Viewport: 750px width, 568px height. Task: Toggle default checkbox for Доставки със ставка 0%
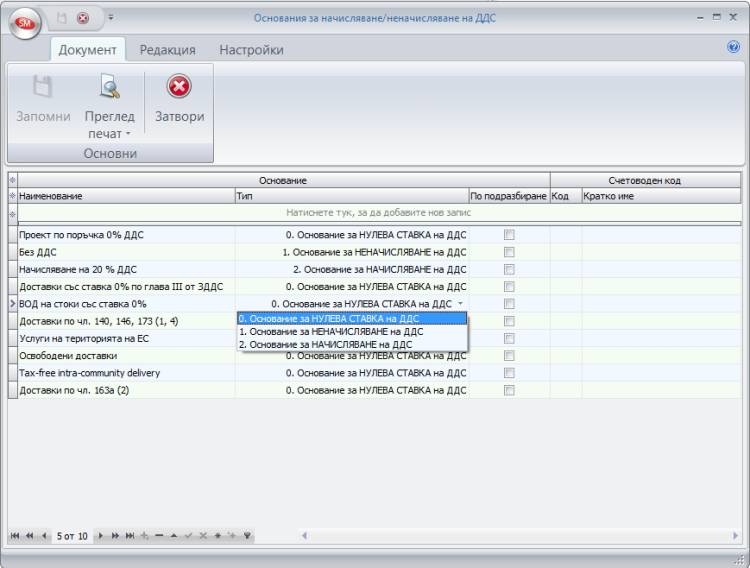click(509, 287)
